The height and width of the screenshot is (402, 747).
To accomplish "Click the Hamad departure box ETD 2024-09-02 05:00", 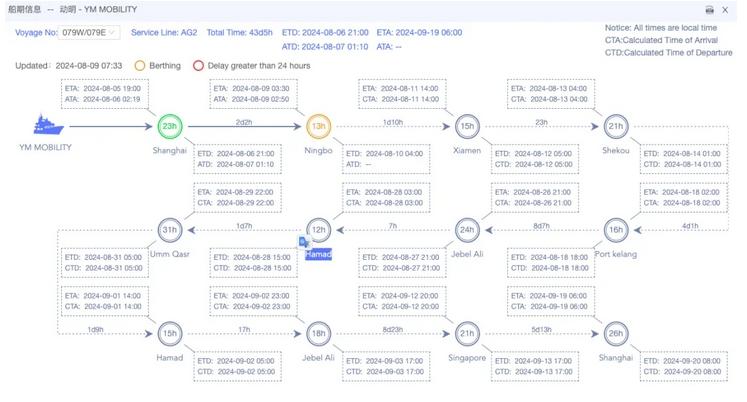I will click(237, 366).
